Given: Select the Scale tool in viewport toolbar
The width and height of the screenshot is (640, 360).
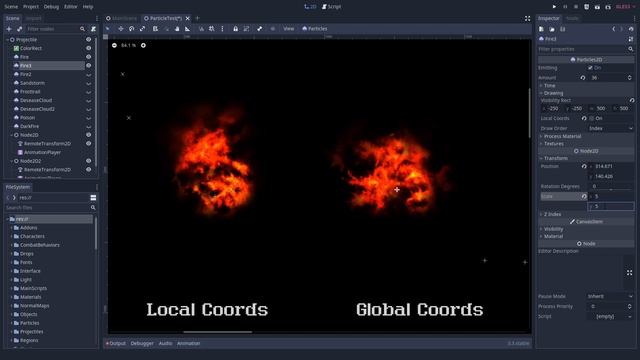Looking at the screenshot, I should 142,29.
